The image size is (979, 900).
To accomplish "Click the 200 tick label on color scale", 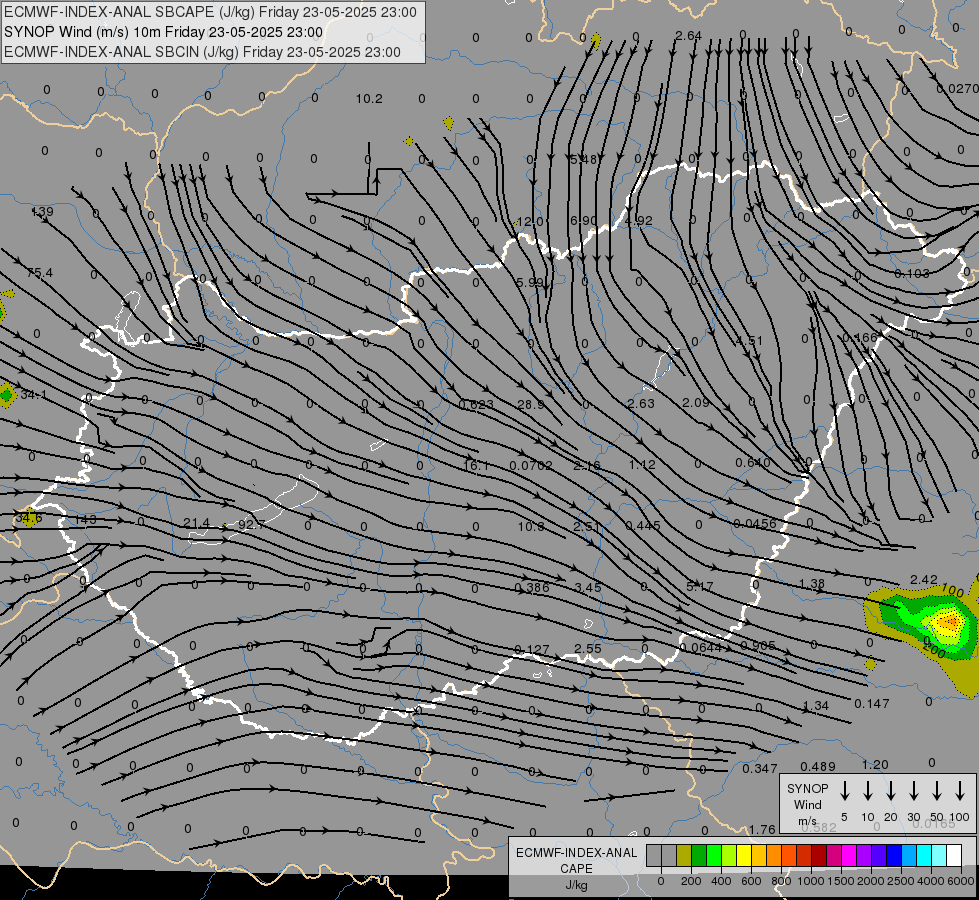I will point(691,881).
